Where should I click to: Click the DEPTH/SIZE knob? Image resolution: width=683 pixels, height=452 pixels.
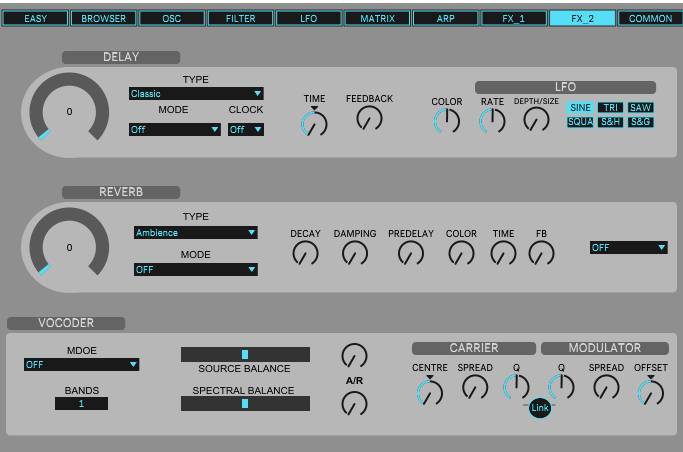coord(536,119)
